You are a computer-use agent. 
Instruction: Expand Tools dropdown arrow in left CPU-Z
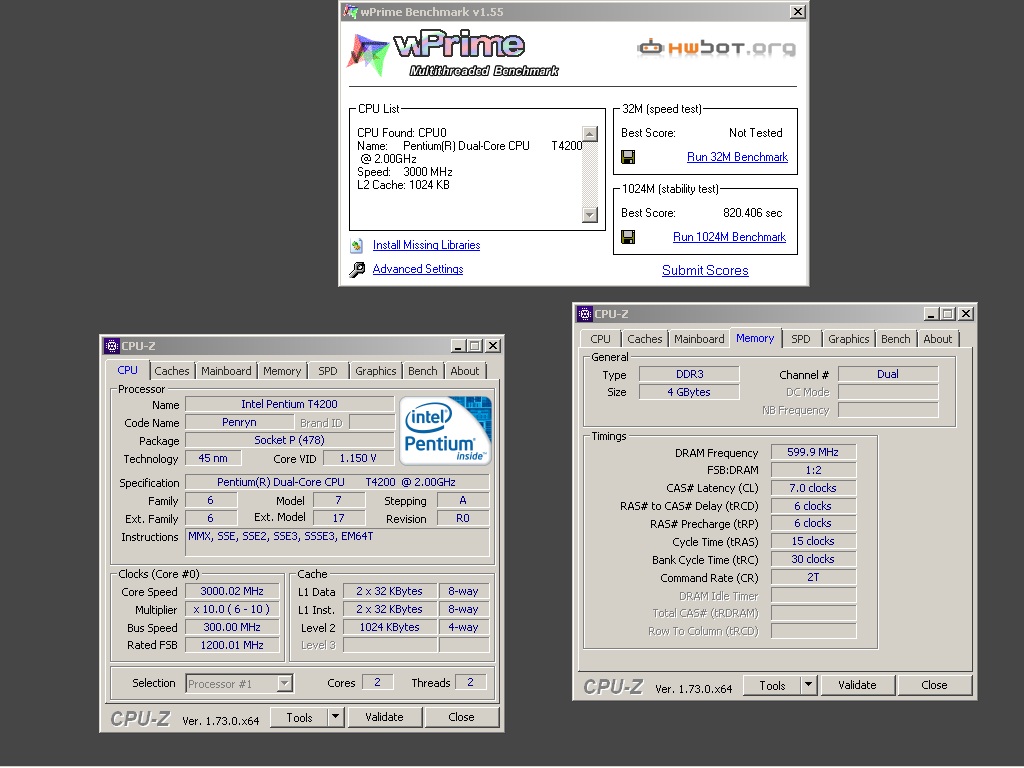pyautogui.click(x=336, y=718)
